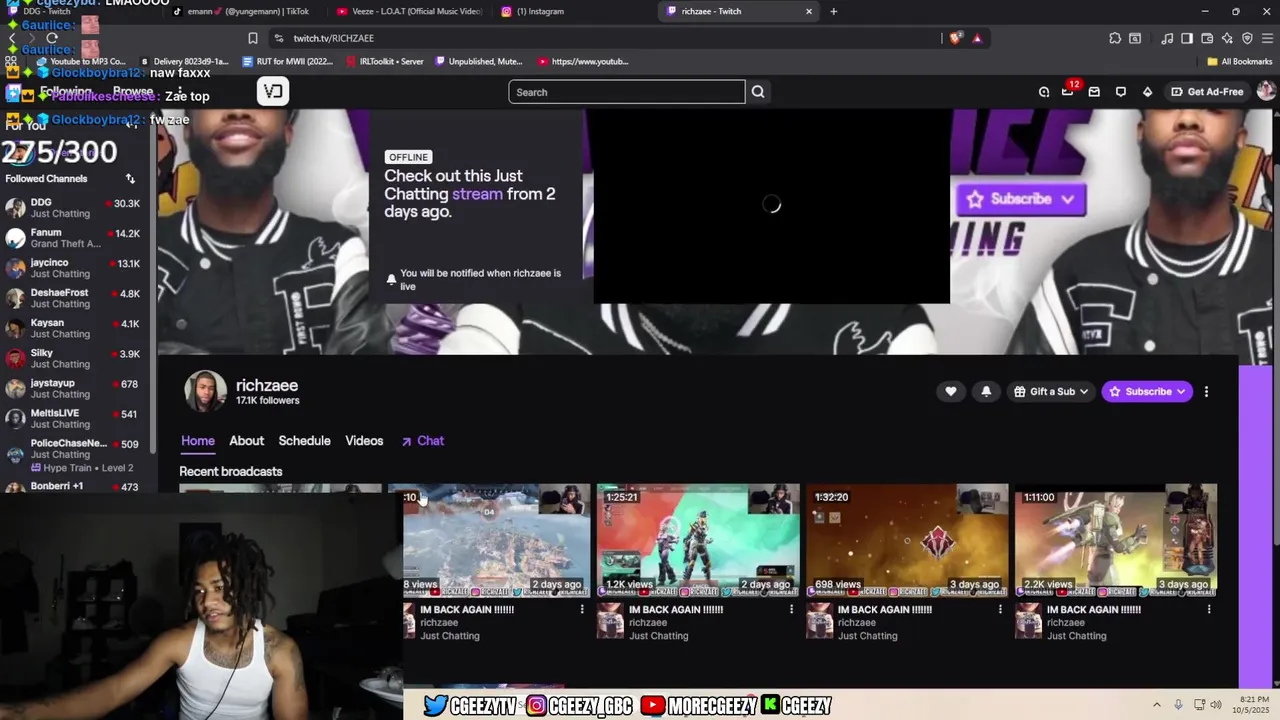Expand the purple Subscribe dropdown next to Gift a Sub
The width and height of the screenshot is (1280, 720).
[1148, 392]
